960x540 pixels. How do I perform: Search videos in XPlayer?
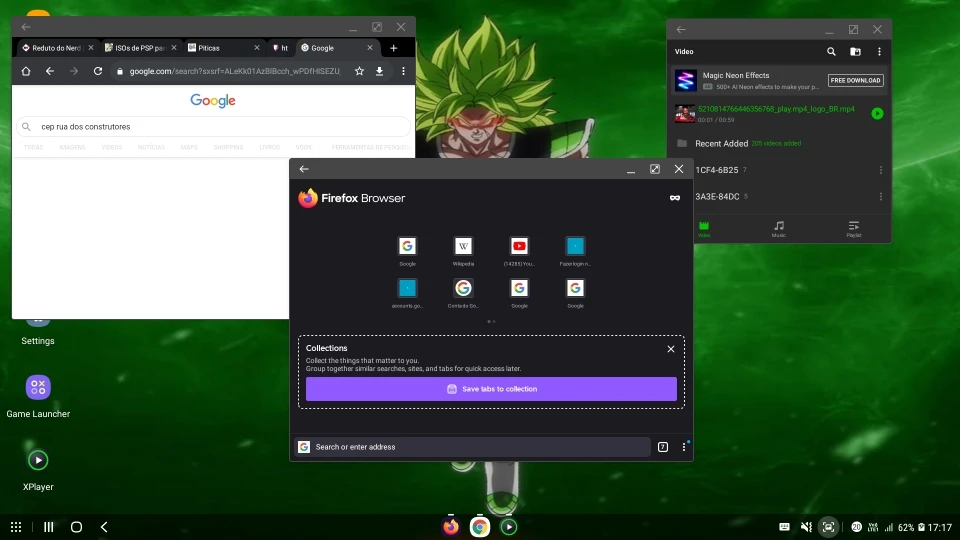pyautogui.click(x=831, y=52)
